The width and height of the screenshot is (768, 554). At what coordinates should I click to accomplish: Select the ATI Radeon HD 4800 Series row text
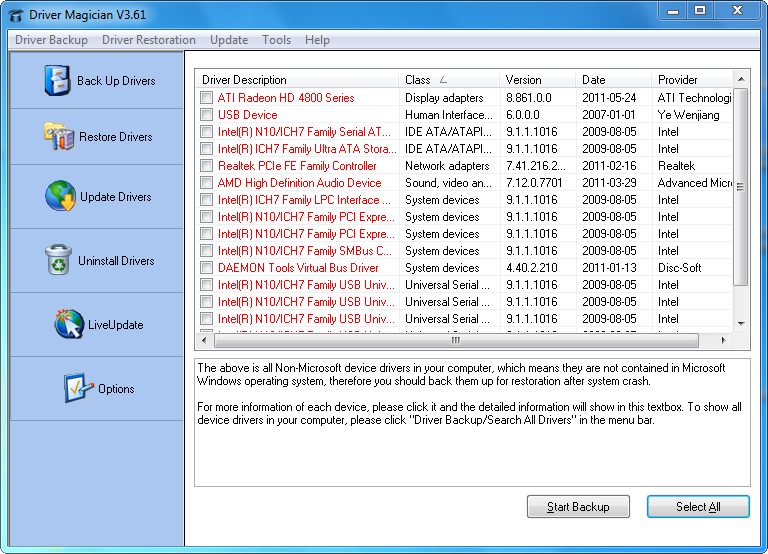pyautogui.click(x=286, y=97)
